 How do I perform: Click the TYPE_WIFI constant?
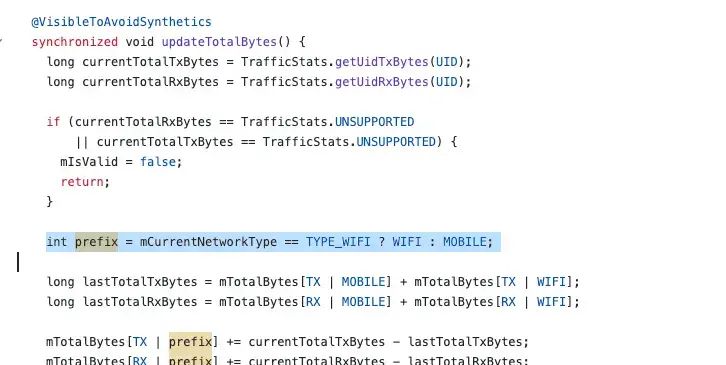338,242
